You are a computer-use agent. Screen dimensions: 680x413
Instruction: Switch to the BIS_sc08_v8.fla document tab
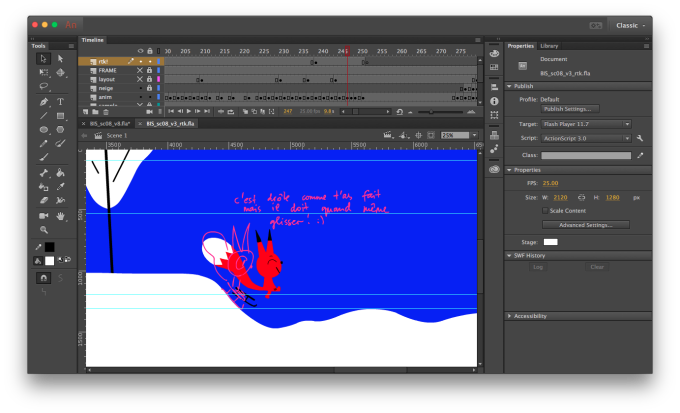point(110,123)
